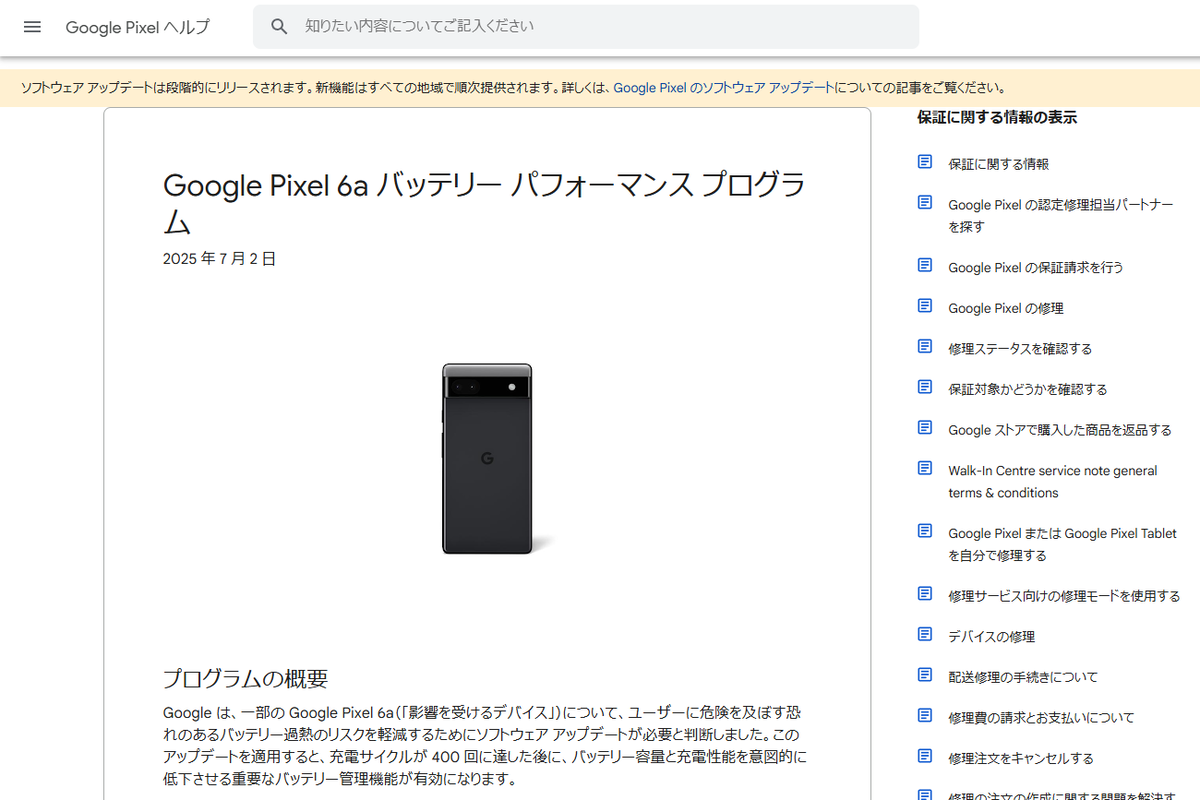The image size is (1200, 800).
Task: Open 配送修理の手続きについて article
Action: [1023, 677]
